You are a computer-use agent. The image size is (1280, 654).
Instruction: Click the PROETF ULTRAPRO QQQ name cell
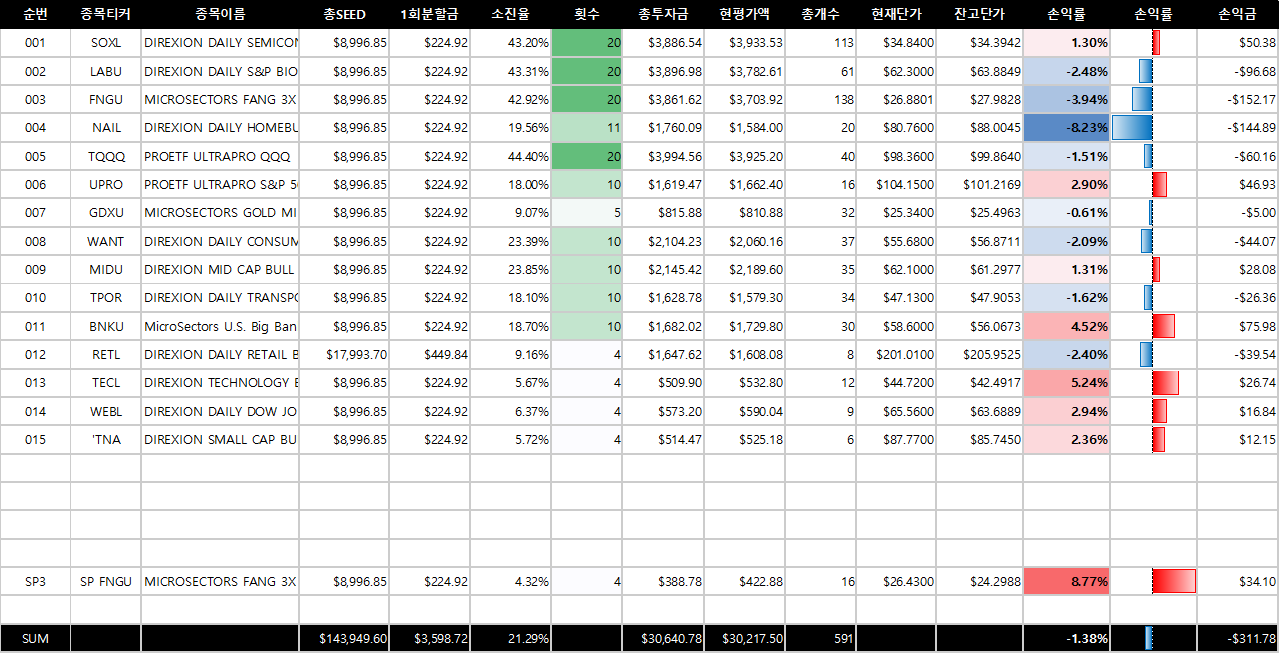pos(220,156)
